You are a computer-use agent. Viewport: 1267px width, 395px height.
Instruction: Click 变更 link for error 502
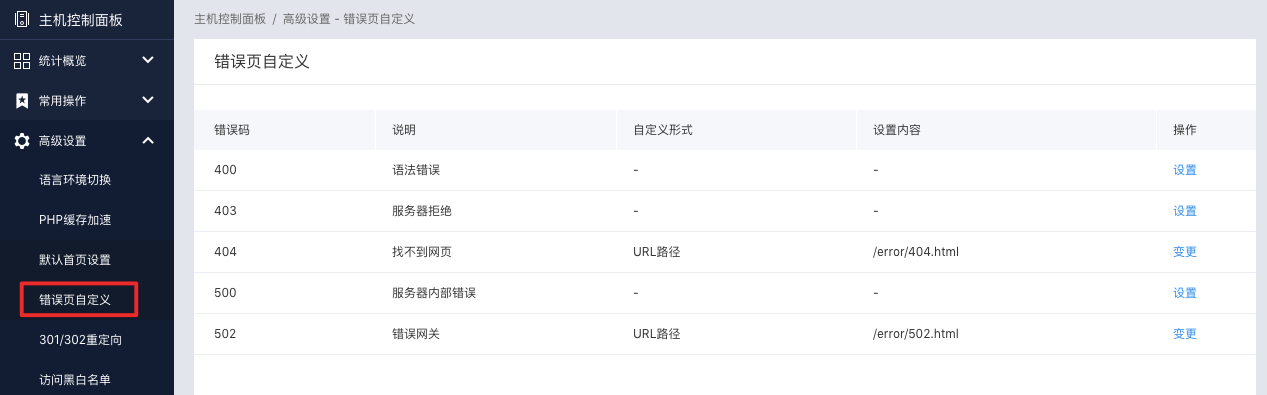[1185, 334]
